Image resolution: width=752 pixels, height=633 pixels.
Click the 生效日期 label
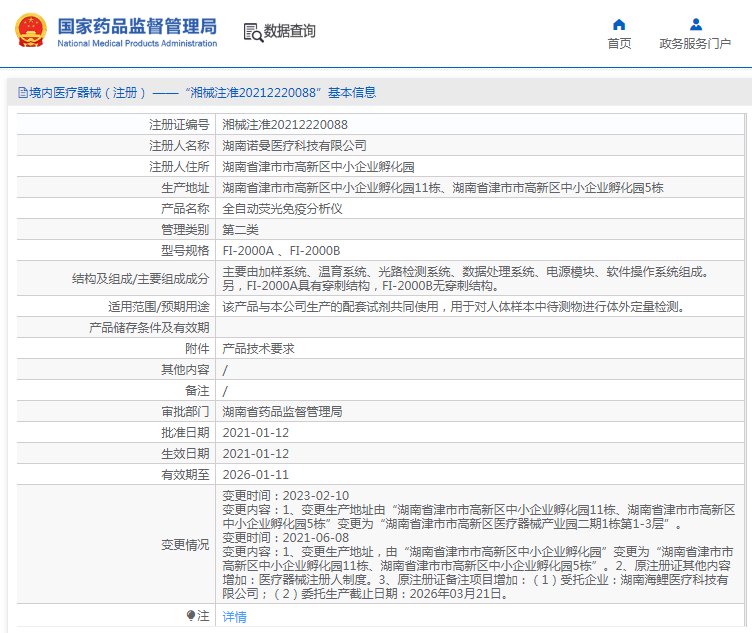click(x=185, y=454)
